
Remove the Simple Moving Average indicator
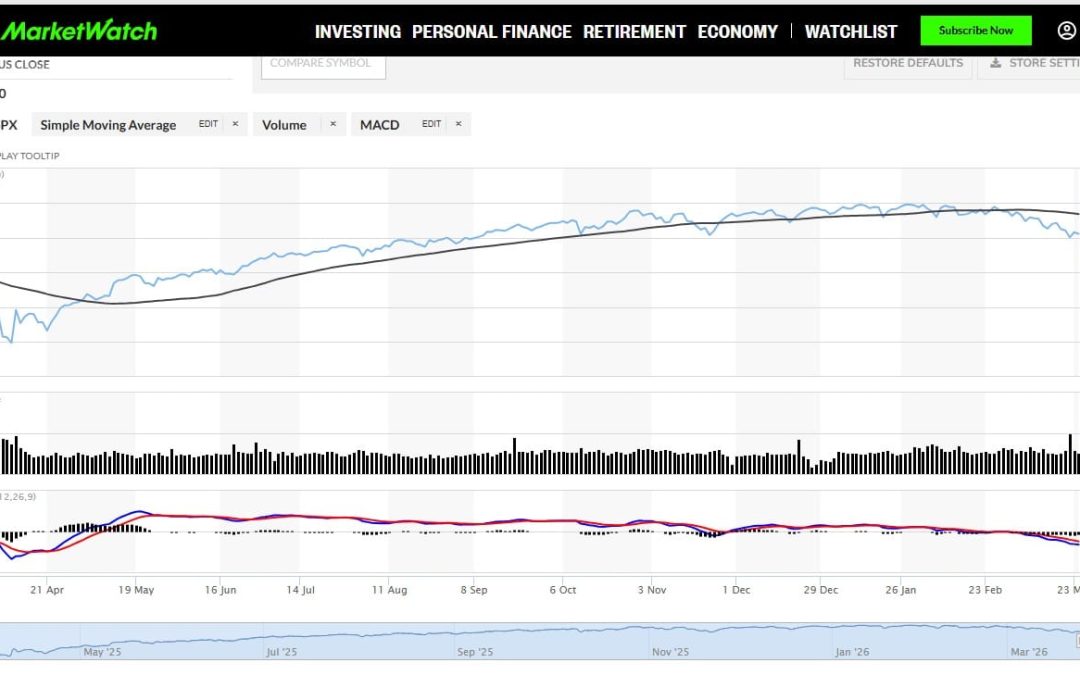[234, 124]
